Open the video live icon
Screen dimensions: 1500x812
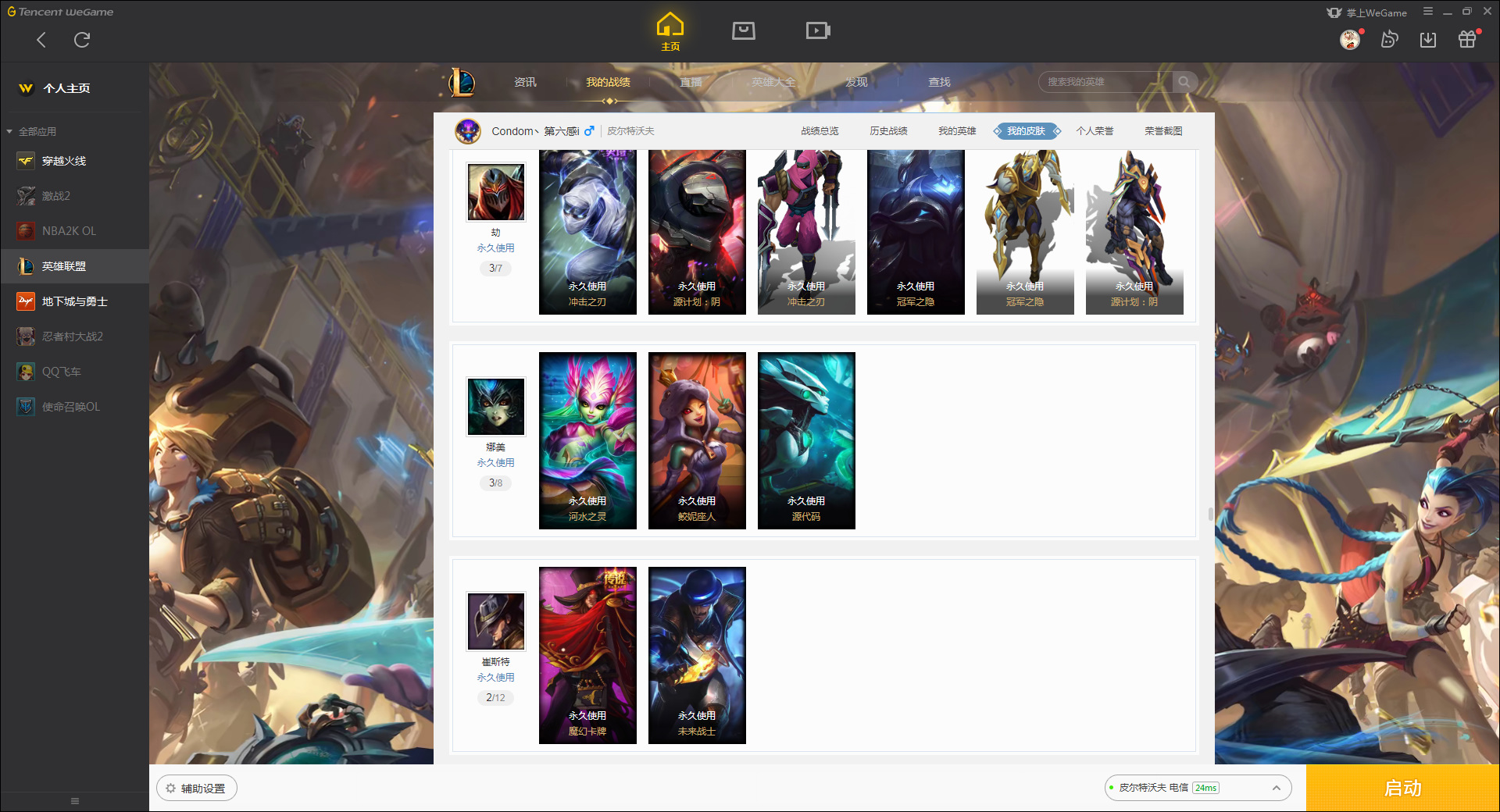[818, 31]
